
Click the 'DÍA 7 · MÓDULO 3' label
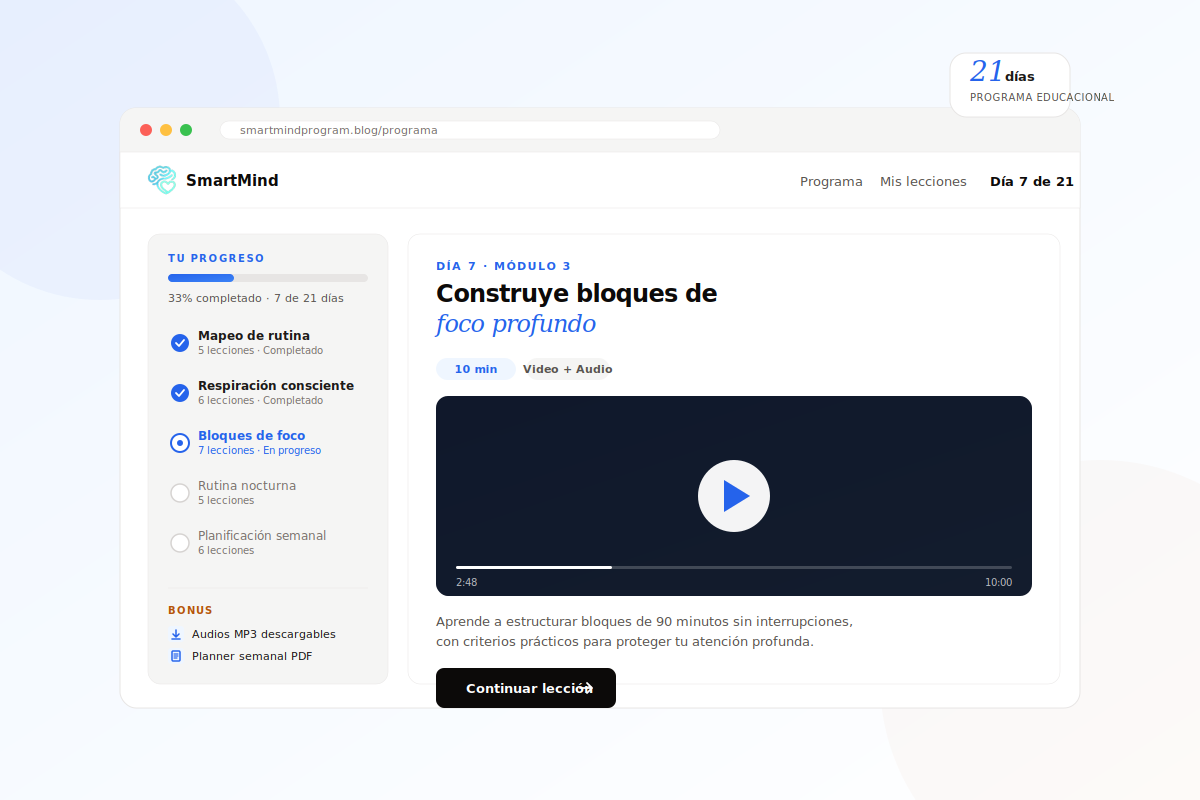click(x=504, y=266)
